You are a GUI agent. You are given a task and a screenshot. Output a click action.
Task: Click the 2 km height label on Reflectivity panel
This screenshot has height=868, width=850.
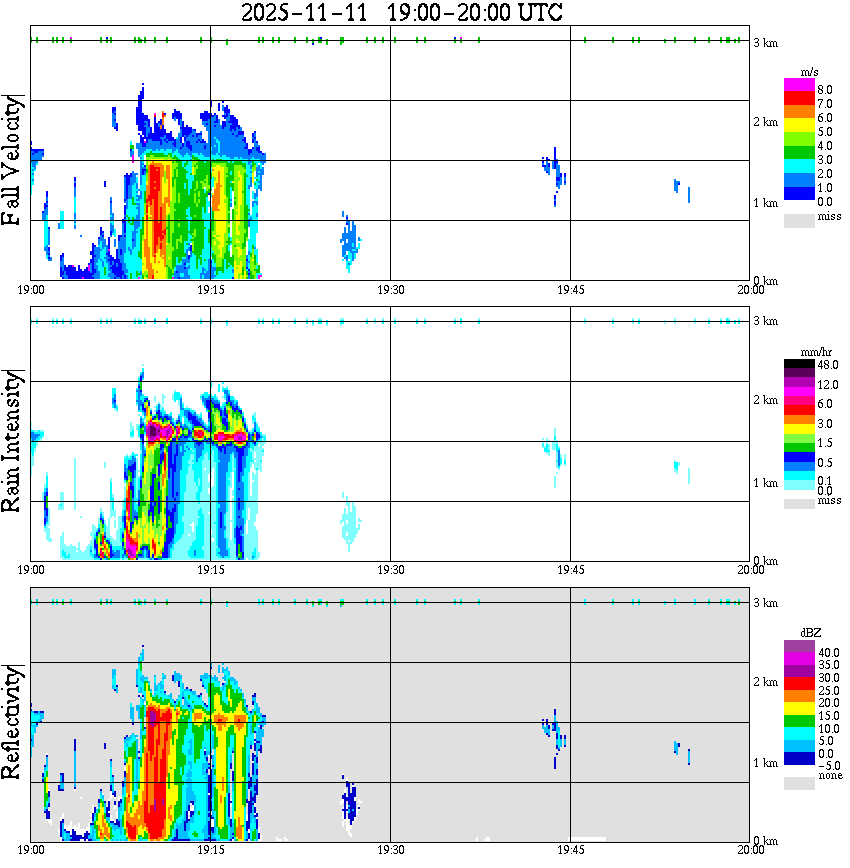(x=765, y=682)
